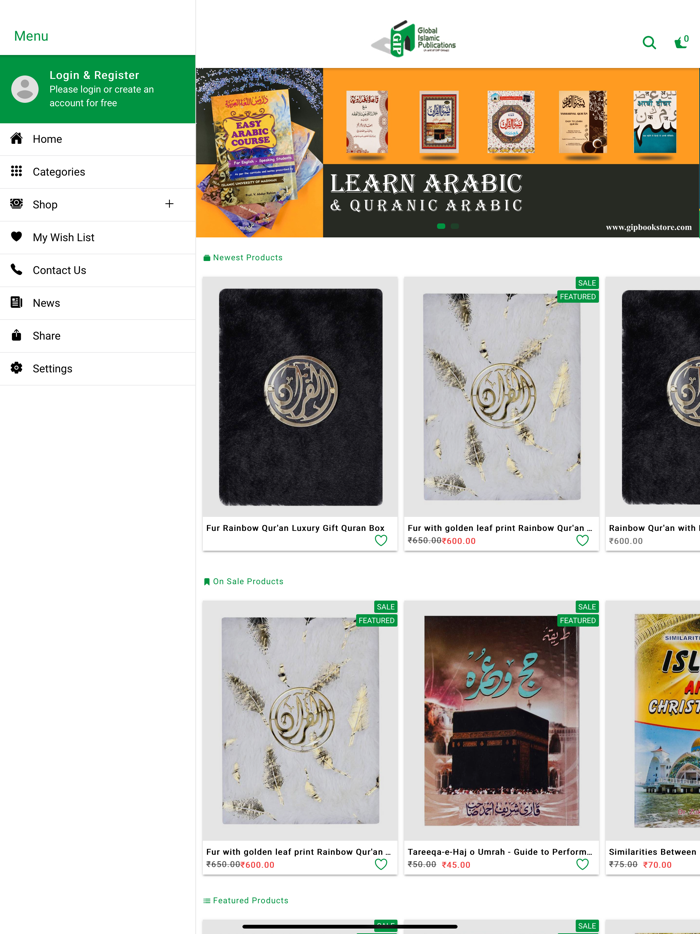Viewport: 700px width, 934px height.
Task: Click ₹45.00 sale price
Action: pyautogui.click(x=456, y=865)
